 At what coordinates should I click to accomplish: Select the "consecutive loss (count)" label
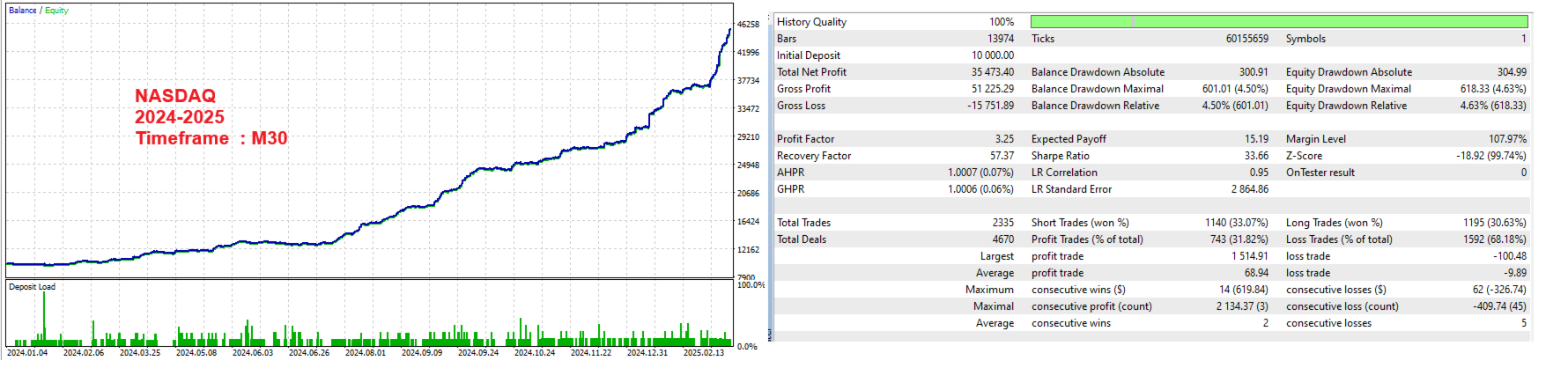click(x=1342, y=306)
